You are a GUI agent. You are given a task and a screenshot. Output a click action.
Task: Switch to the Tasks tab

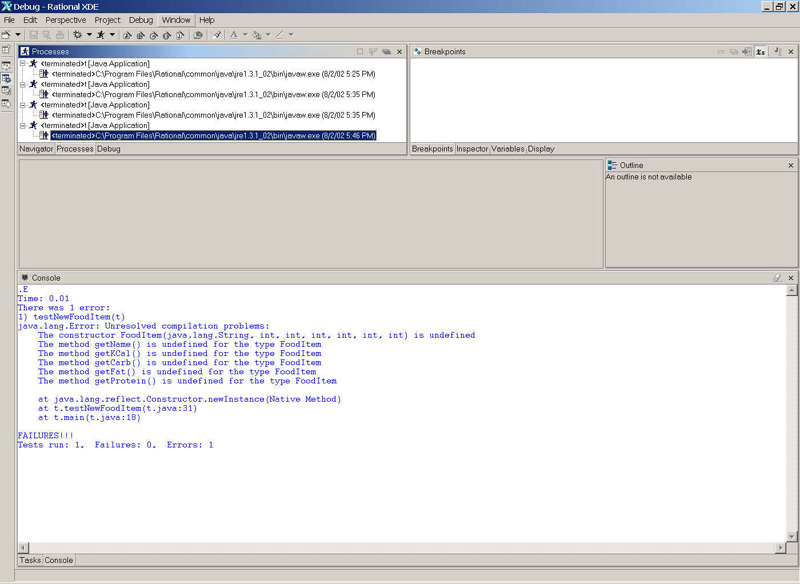pos(30,560)
